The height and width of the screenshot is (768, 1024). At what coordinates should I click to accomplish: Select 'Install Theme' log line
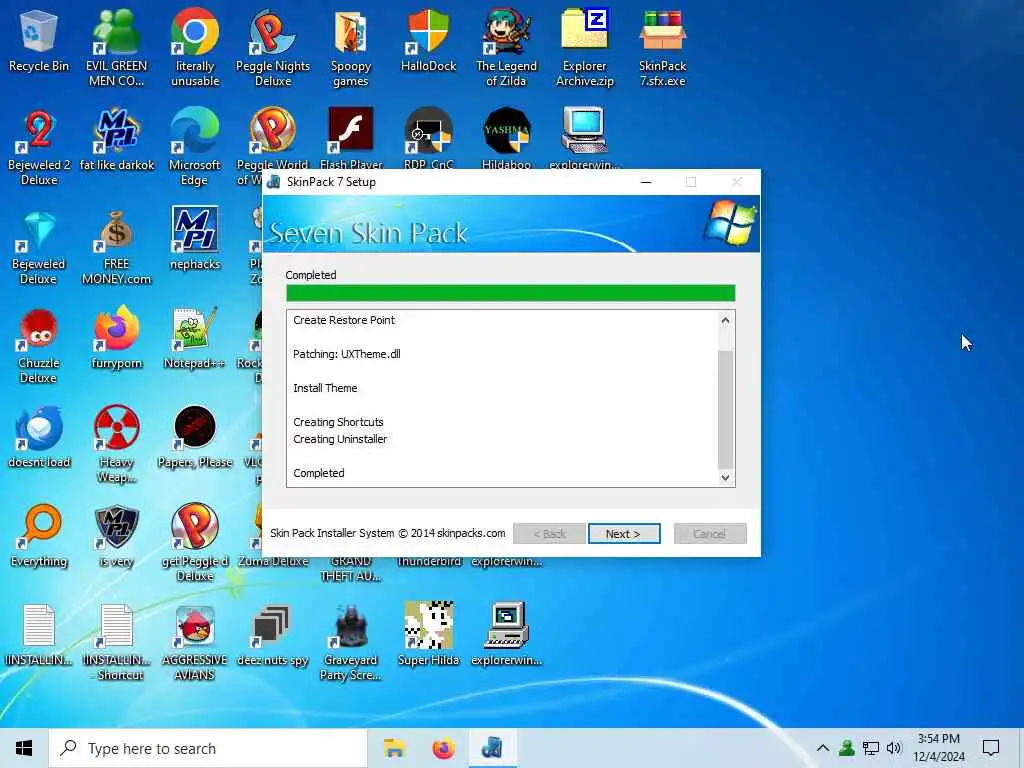pyautogui.click(x=325, y=388)
